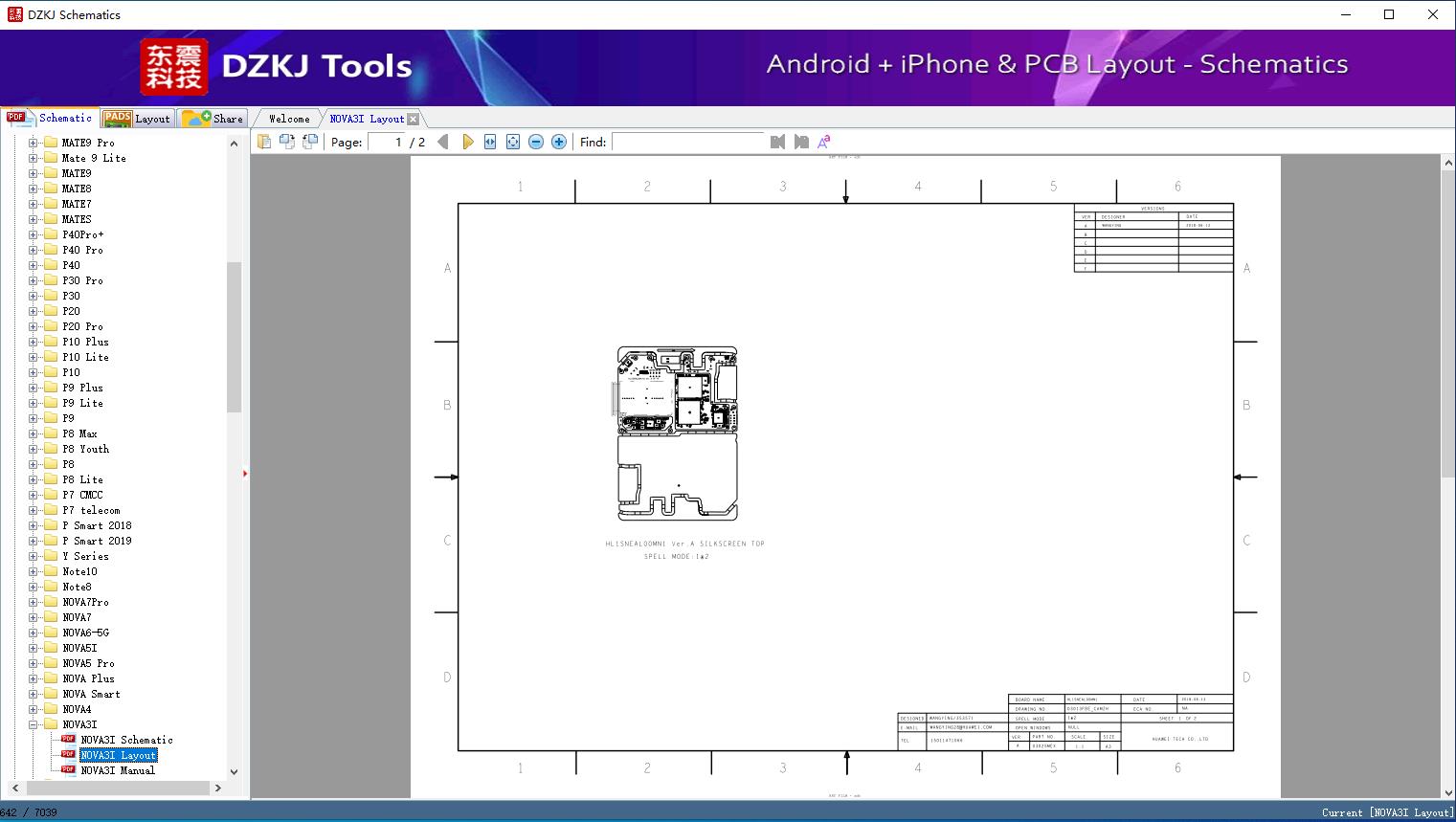Select the P Smart 2019 folder

point(97,541)
